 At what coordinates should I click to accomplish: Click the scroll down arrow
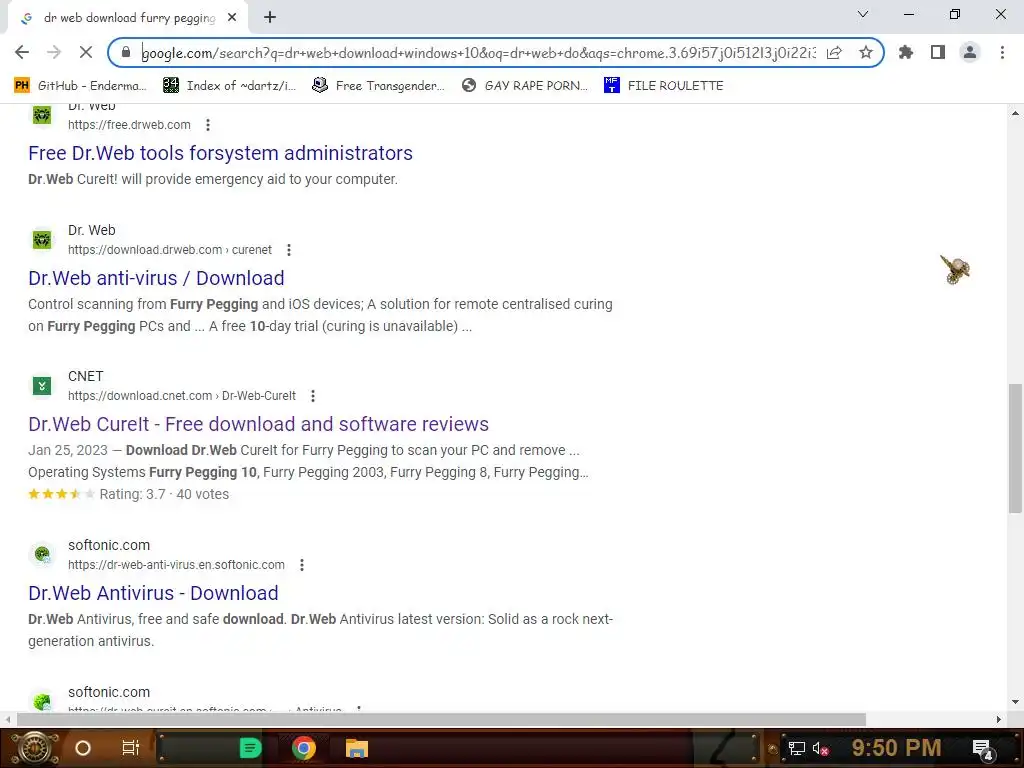1015,703
